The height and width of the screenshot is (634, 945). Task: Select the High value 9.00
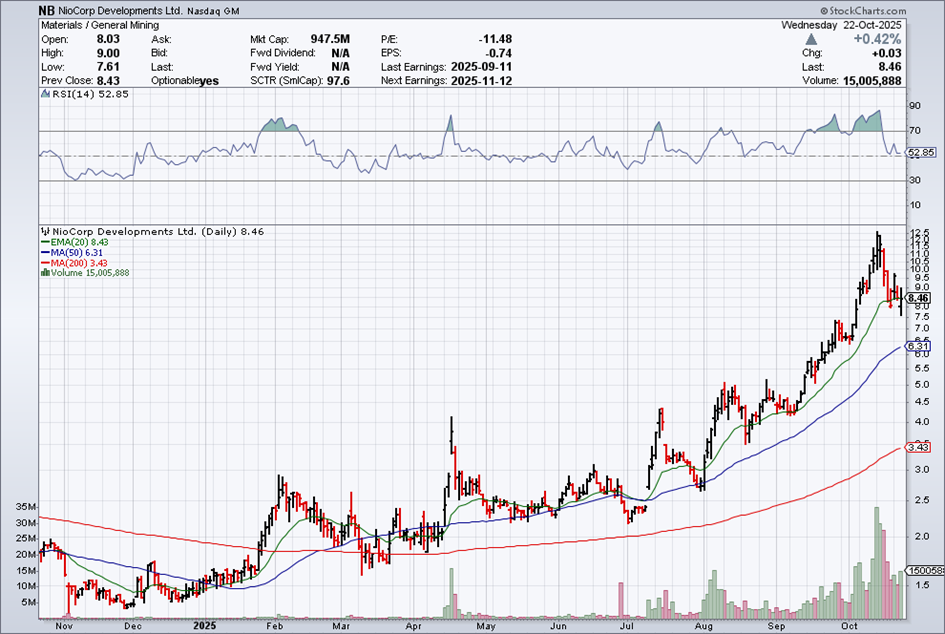click(108, 53)
